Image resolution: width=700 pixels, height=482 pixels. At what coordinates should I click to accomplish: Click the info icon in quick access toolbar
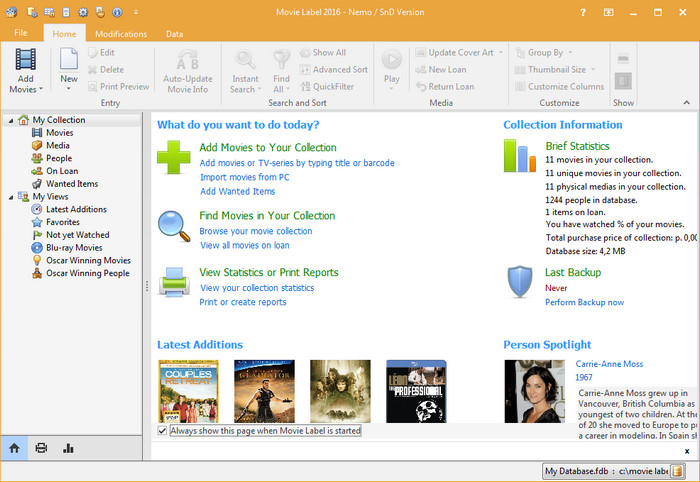[117, 12]
